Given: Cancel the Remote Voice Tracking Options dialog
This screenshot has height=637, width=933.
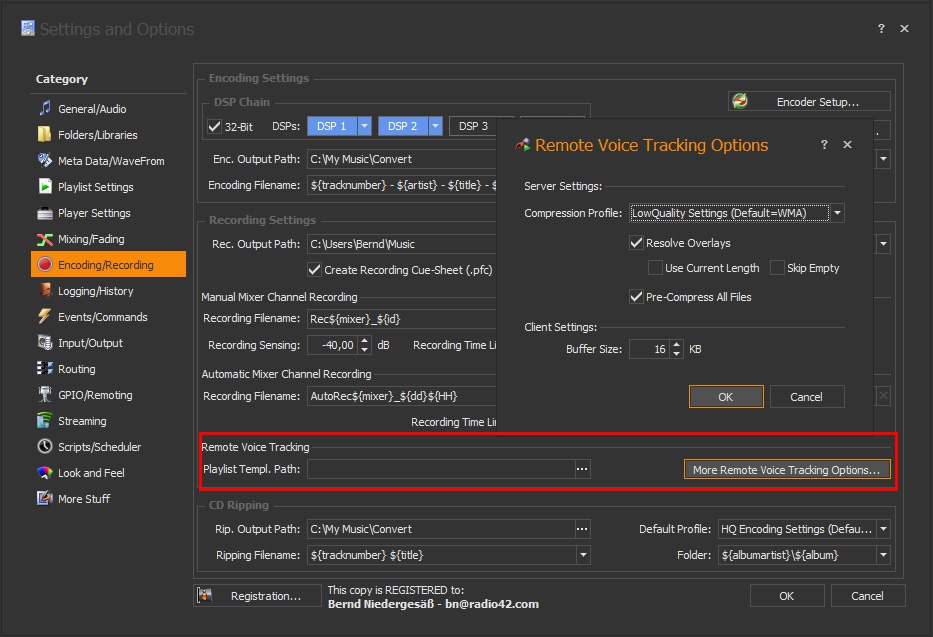Looking at the screenshot, I should [x=807, y=397].
